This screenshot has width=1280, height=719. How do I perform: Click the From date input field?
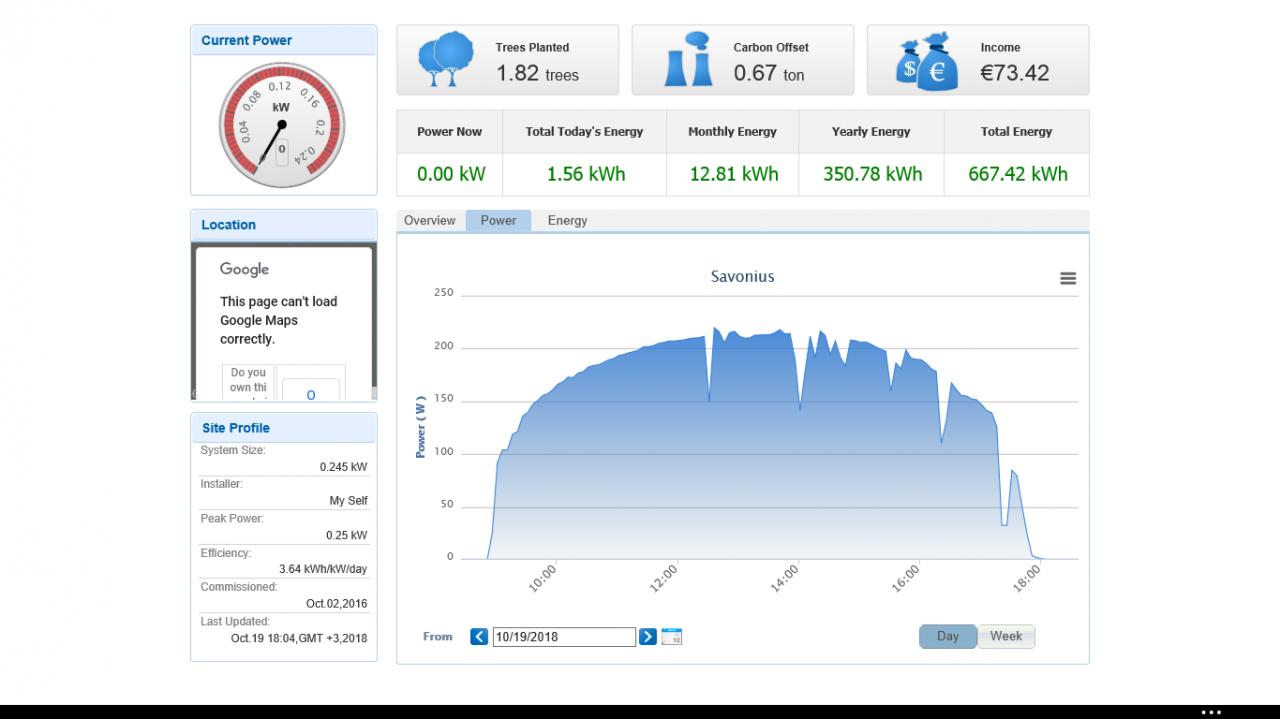point(564,637)
